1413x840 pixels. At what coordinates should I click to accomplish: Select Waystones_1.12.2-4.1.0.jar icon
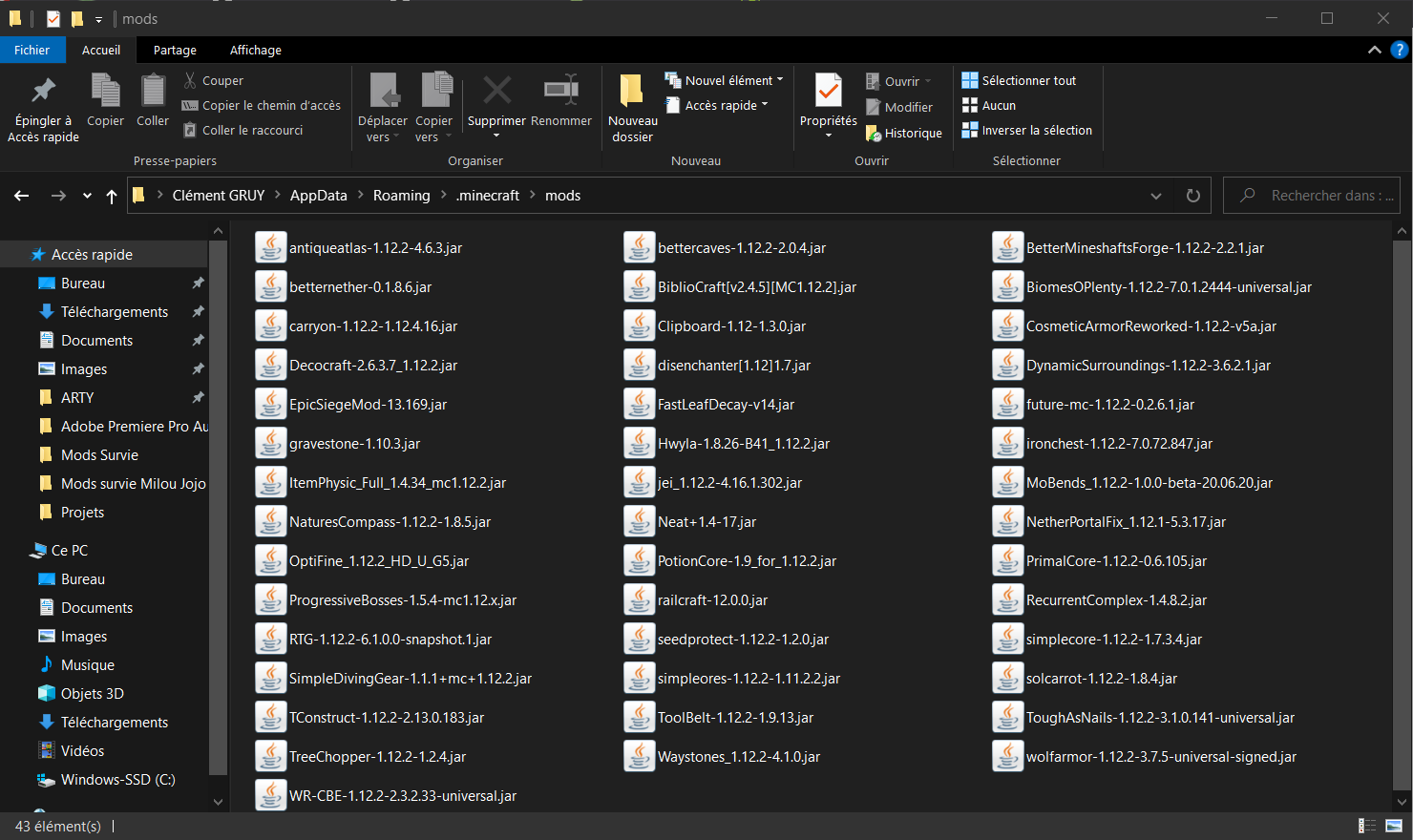(640, 756)
